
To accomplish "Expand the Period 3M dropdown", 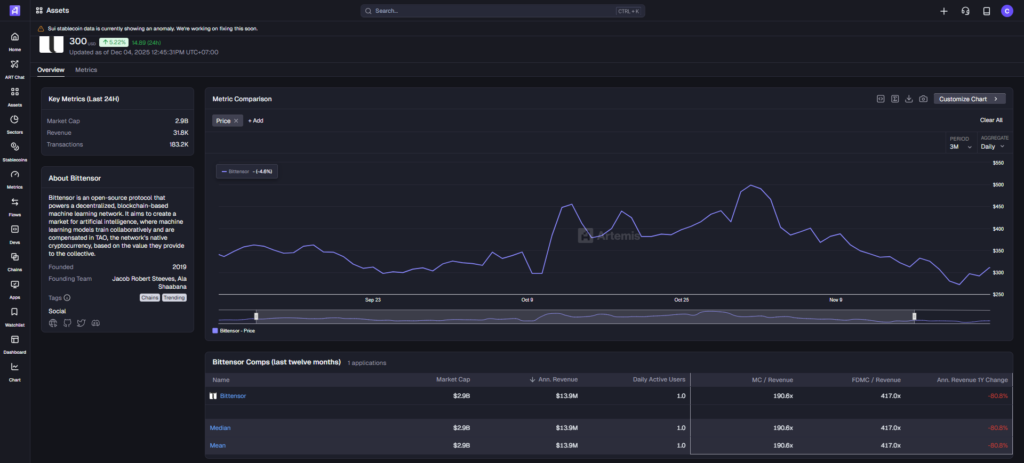I will pyautogui.click(x=960, y=146).
